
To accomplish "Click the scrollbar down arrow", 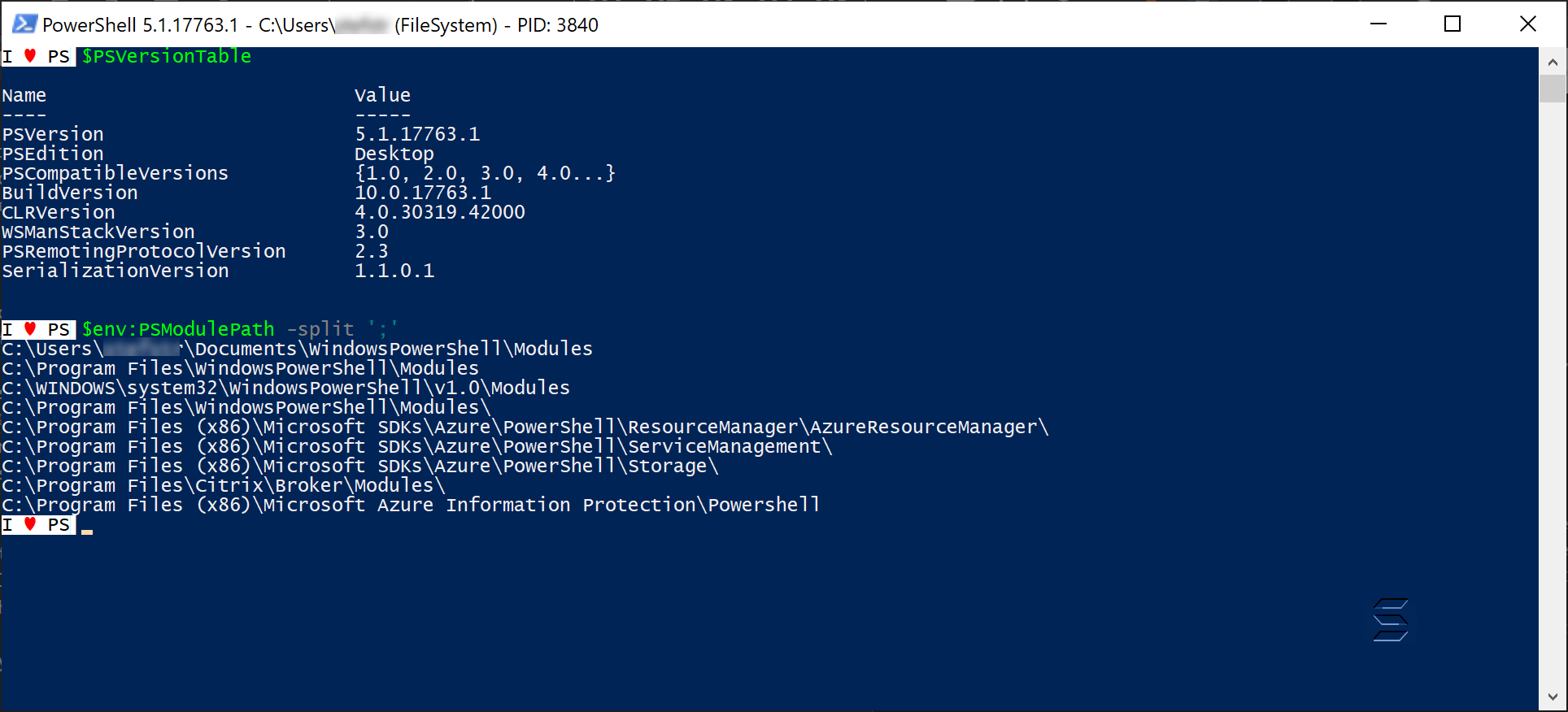I will (x=1552, y=697).
